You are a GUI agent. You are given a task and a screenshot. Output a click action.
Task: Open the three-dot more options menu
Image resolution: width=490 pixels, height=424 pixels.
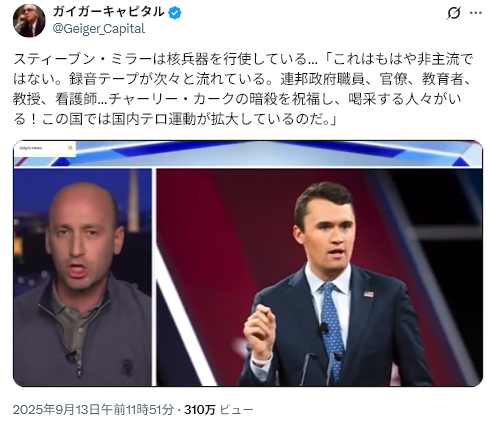(x=476, y=13)
